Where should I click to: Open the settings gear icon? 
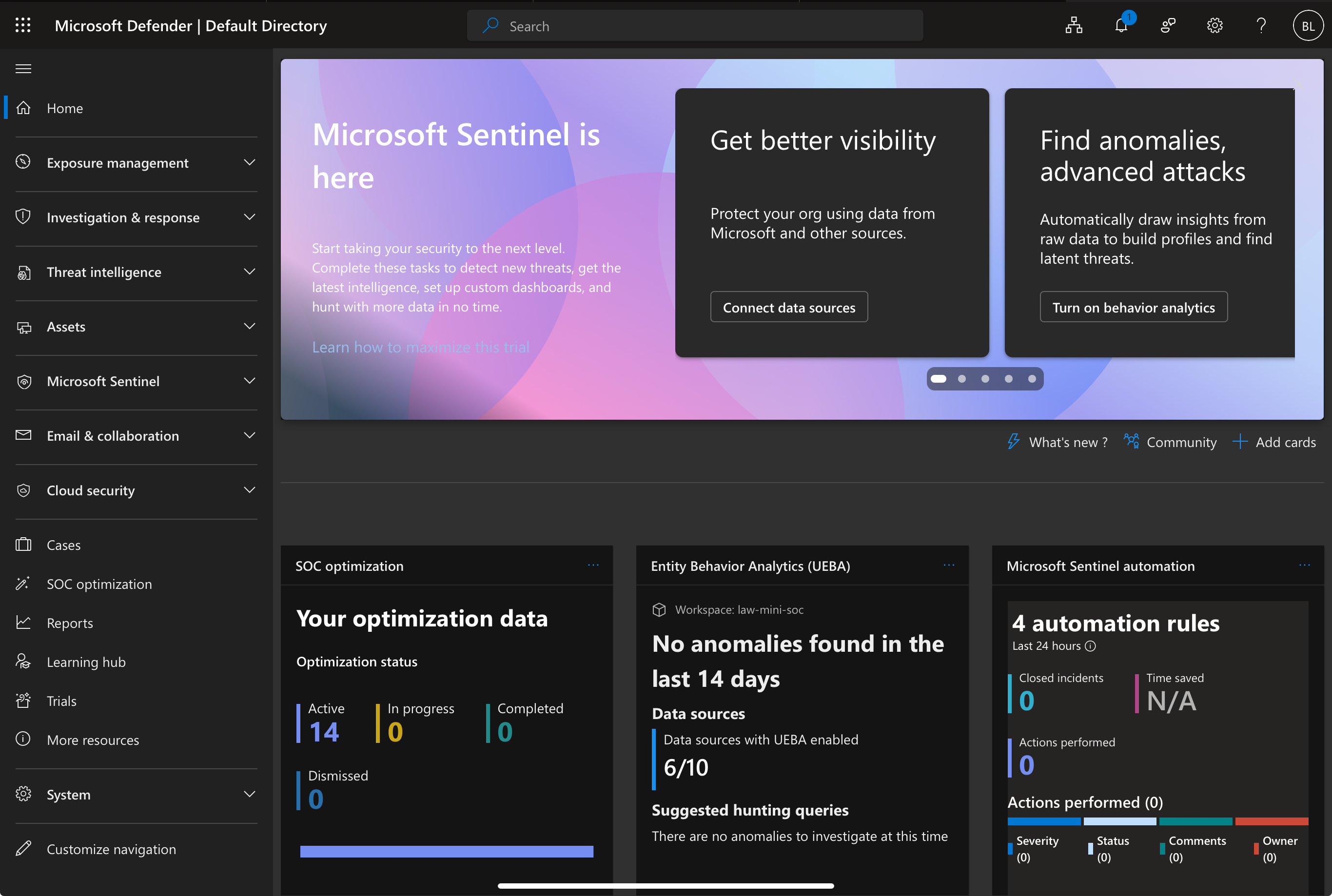coord(1214,26)
